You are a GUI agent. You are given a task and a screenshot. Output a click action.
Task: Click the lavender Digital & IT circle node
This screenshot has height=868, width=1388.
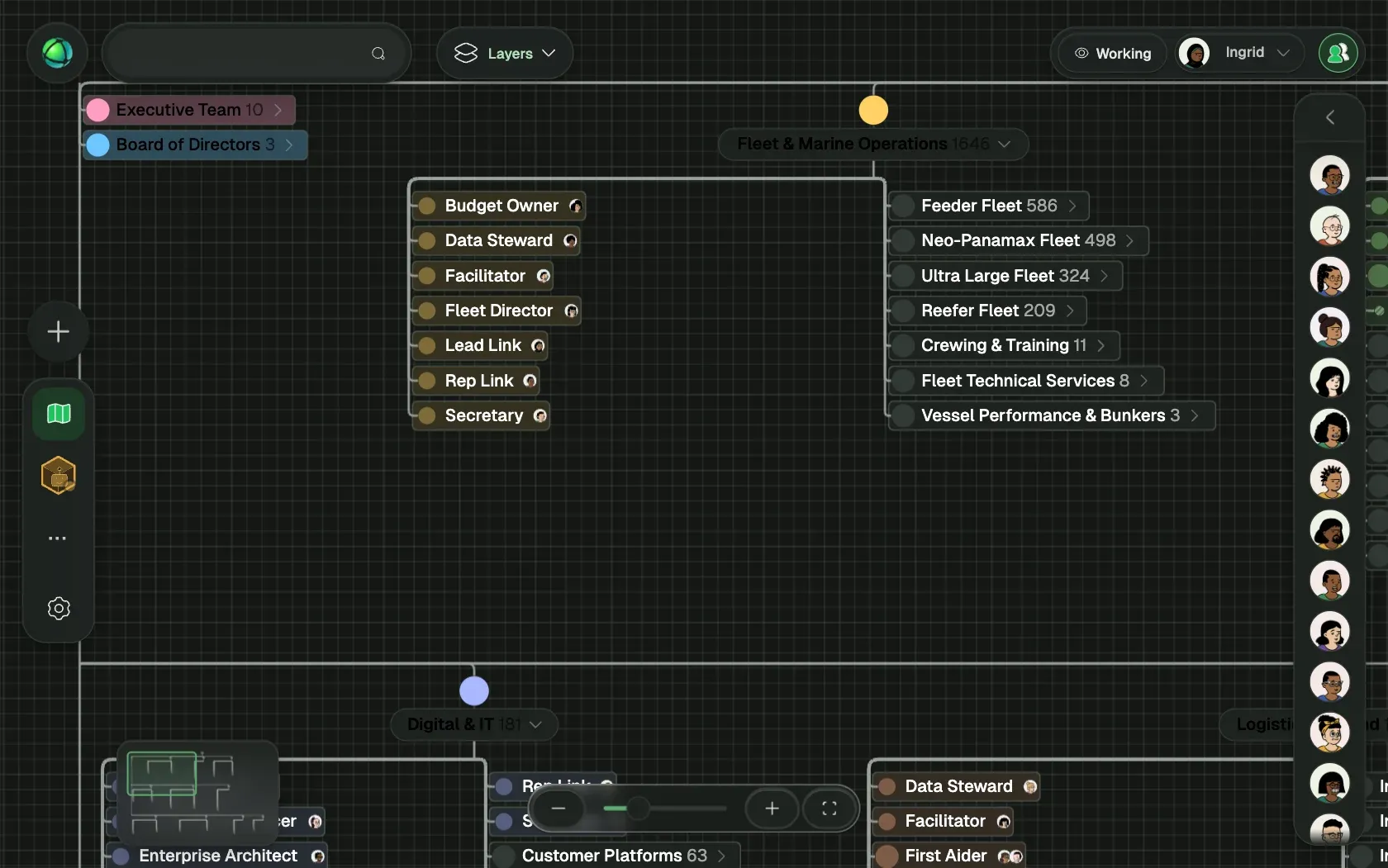point(474,690)
